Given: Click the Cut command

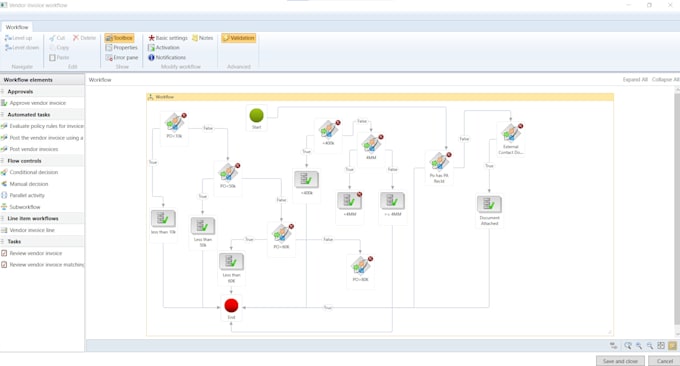Looking at the screenshot, I should [x=57, y=38].
